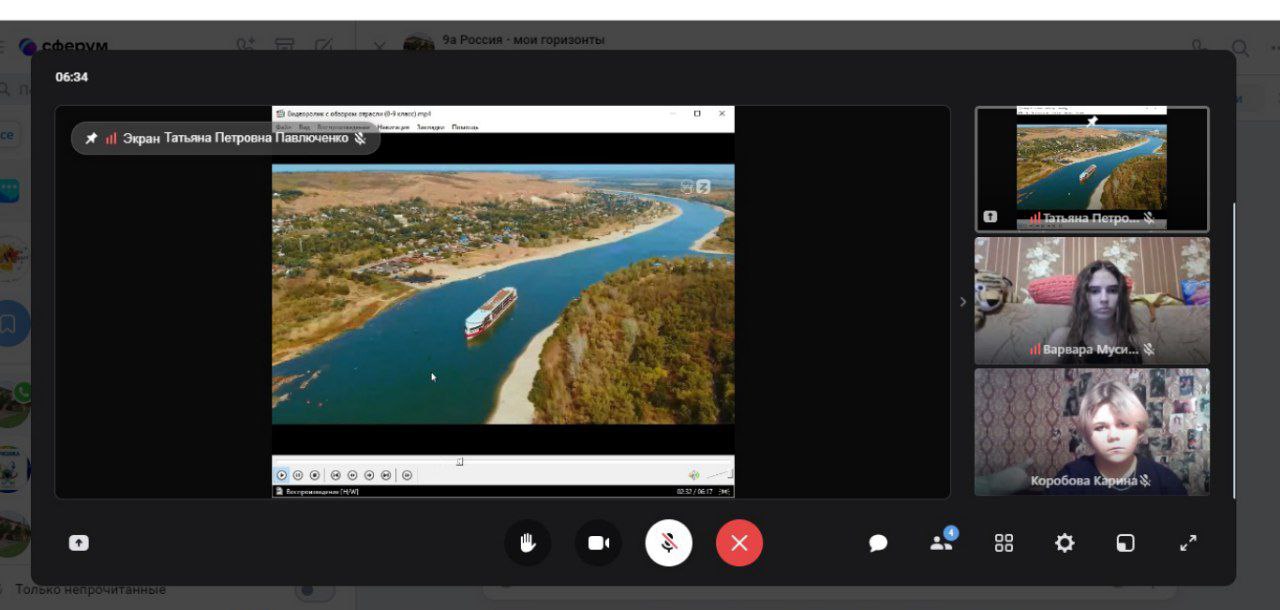Adjust the volume slider in shared player
The height and width of the screenshot is (610, 1280).
[719, 474]
